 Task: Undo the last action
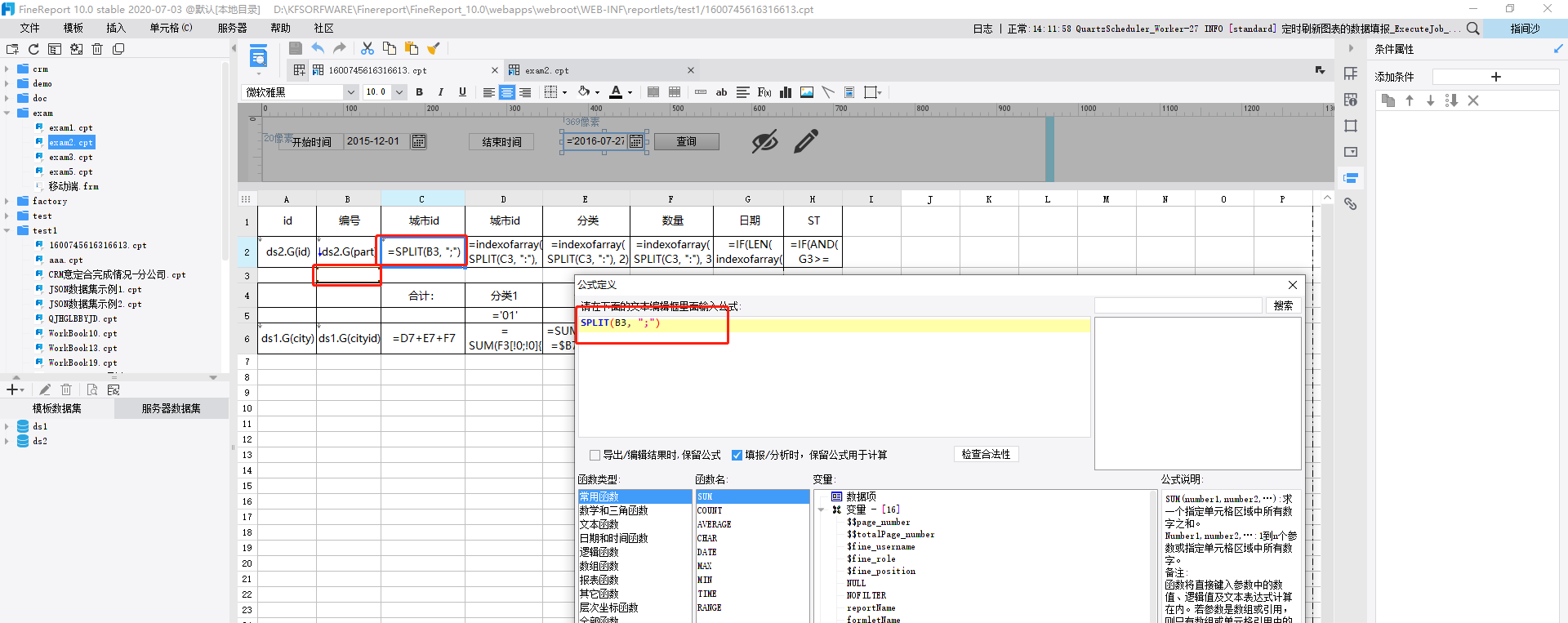point(318,48)
